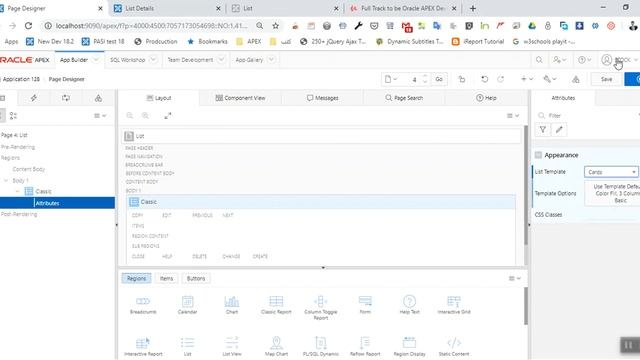Collapse the Body 1 tree node
This screenshot has height=360, width=640.
pyautogui.click(x=6, y=180)
